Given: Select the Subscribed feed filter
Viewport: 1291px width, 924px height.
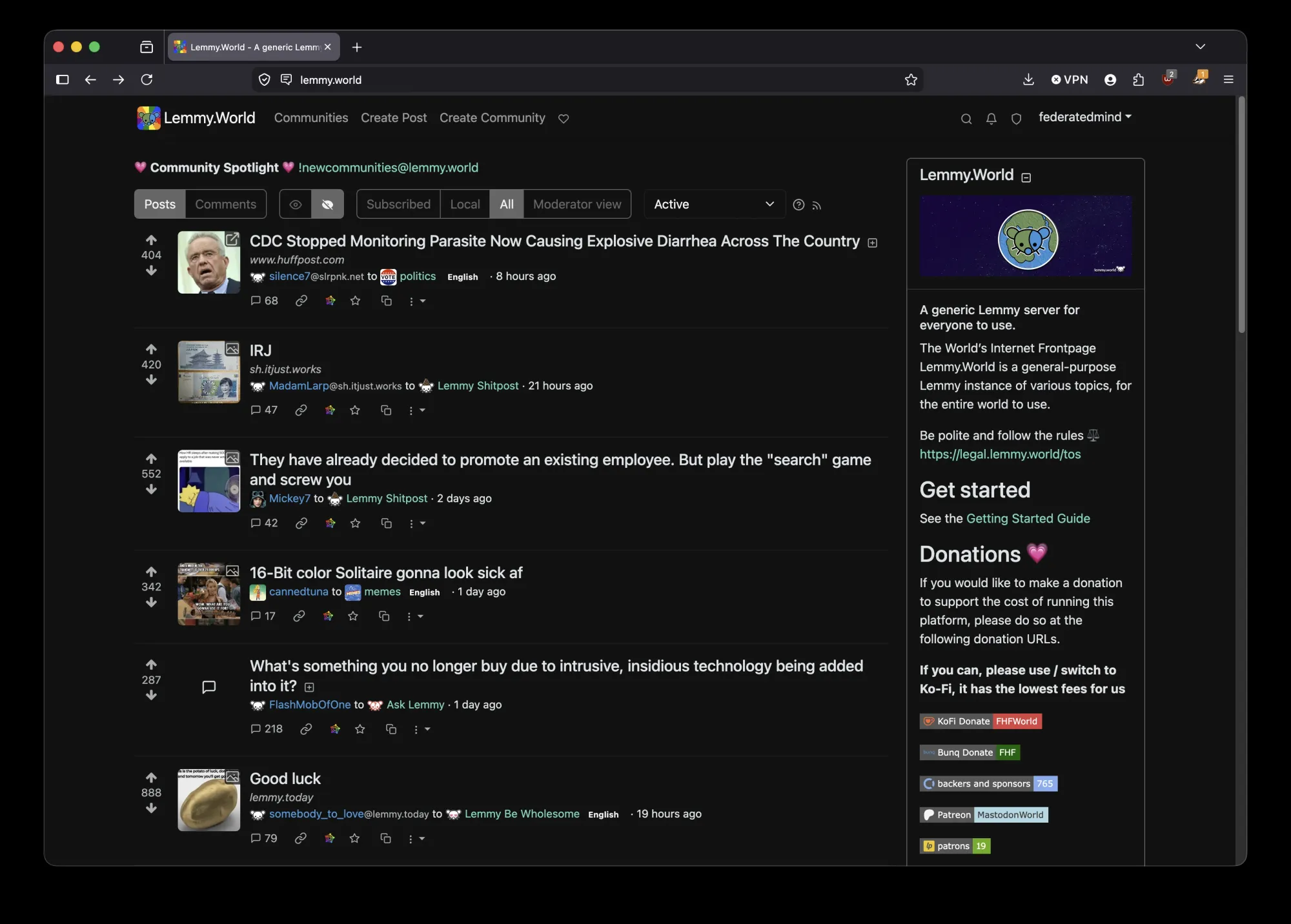Looking at the screenshot, I should click(x=398, y=205).
